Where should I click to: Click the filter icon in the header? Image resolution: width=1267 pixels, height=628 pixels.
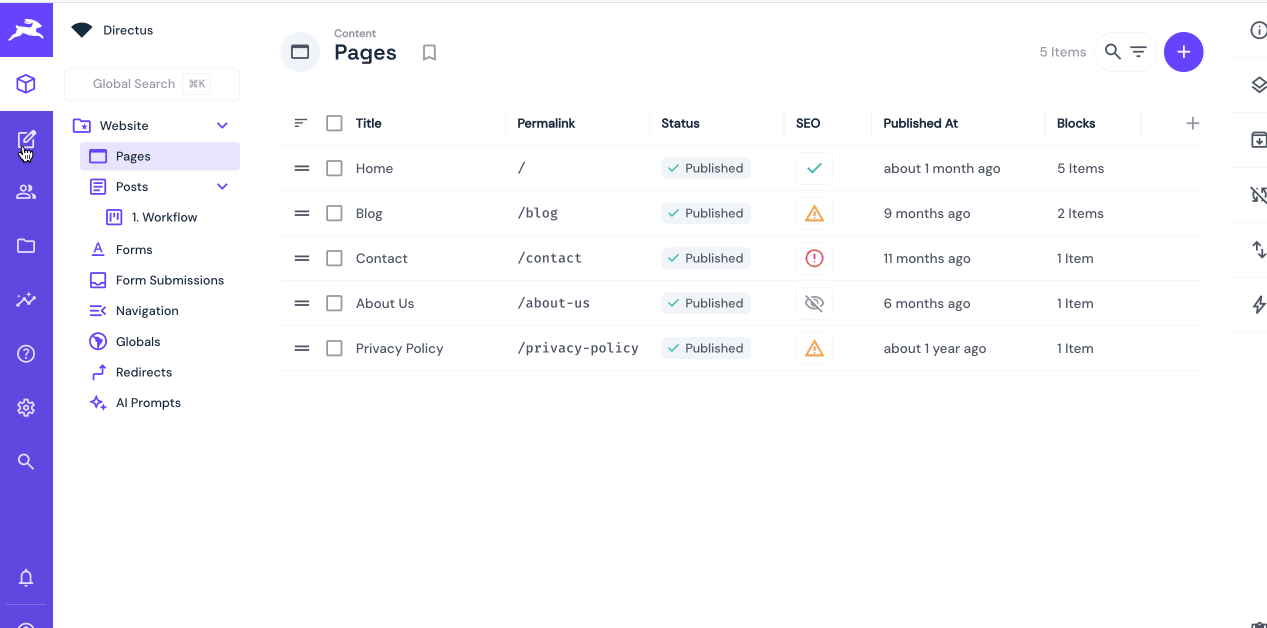(1138, 52)
